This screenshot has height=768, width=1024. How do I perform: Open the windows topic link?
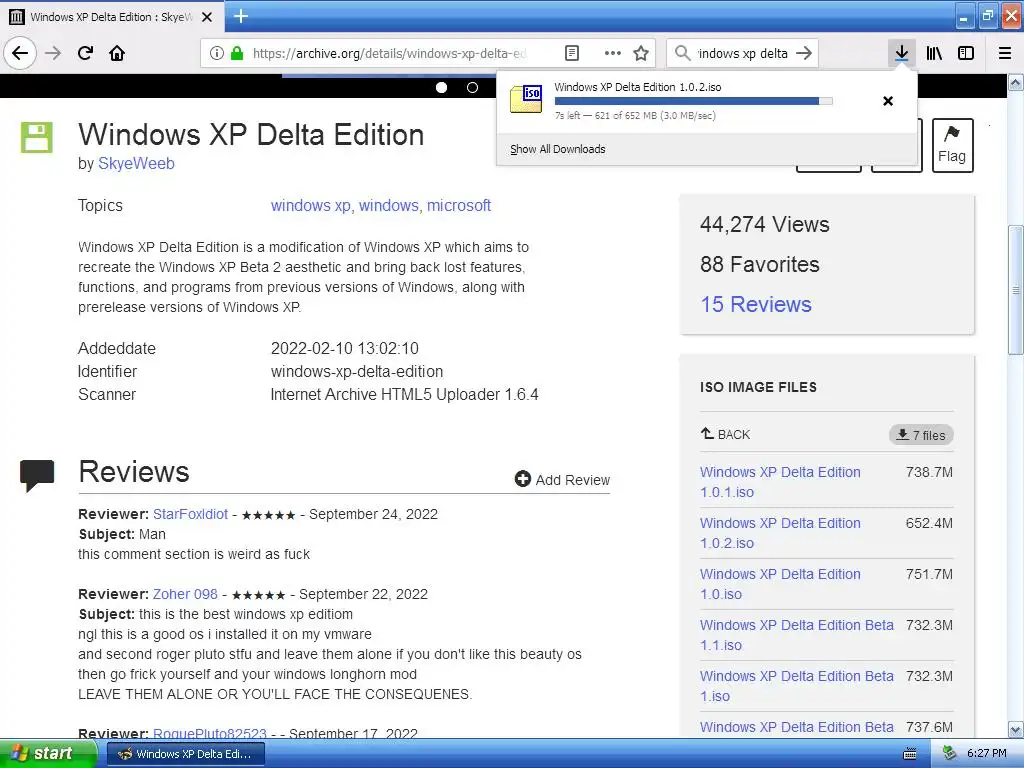pyautogui.click(x=389, y=205)
